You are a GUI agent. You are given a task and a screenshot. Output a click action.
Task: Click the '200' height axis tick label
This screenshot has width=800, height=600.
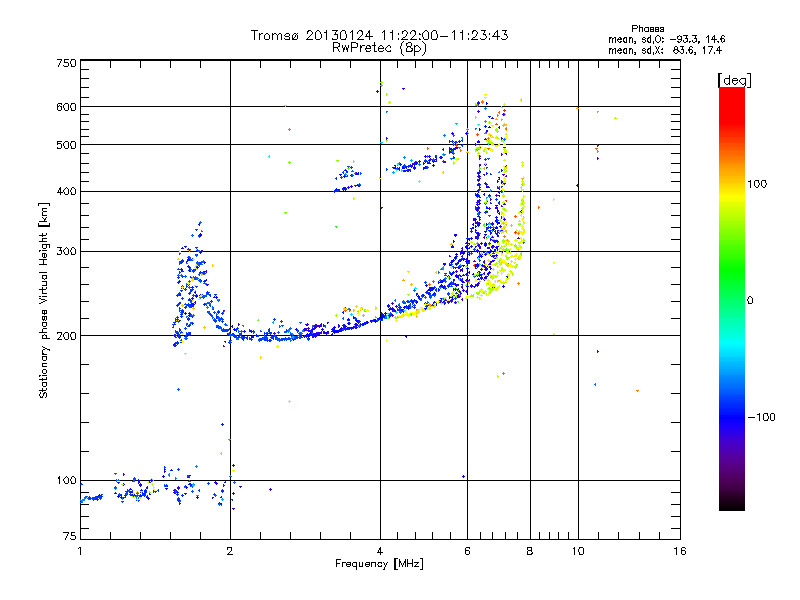(x=66, y=336)
